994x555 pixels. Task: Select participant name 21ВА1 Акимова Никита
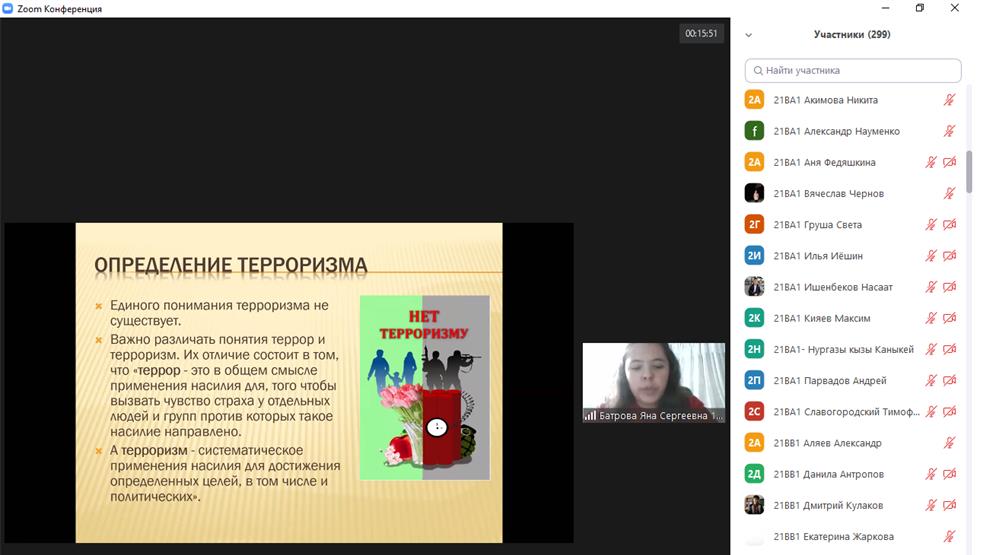[x=825, y=100]
